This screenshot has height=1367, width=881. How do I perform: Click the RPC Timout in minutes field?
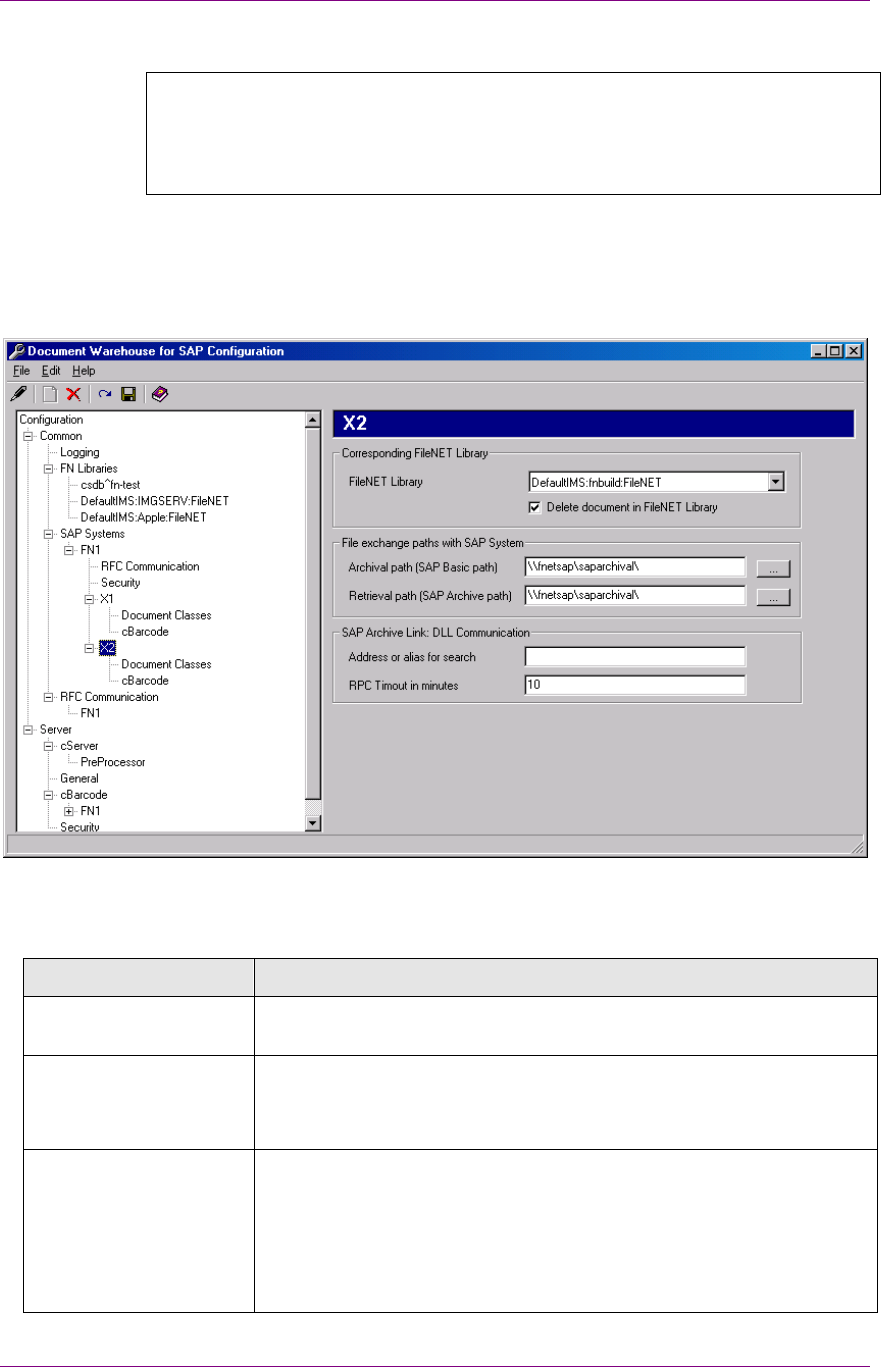[634, 686]
